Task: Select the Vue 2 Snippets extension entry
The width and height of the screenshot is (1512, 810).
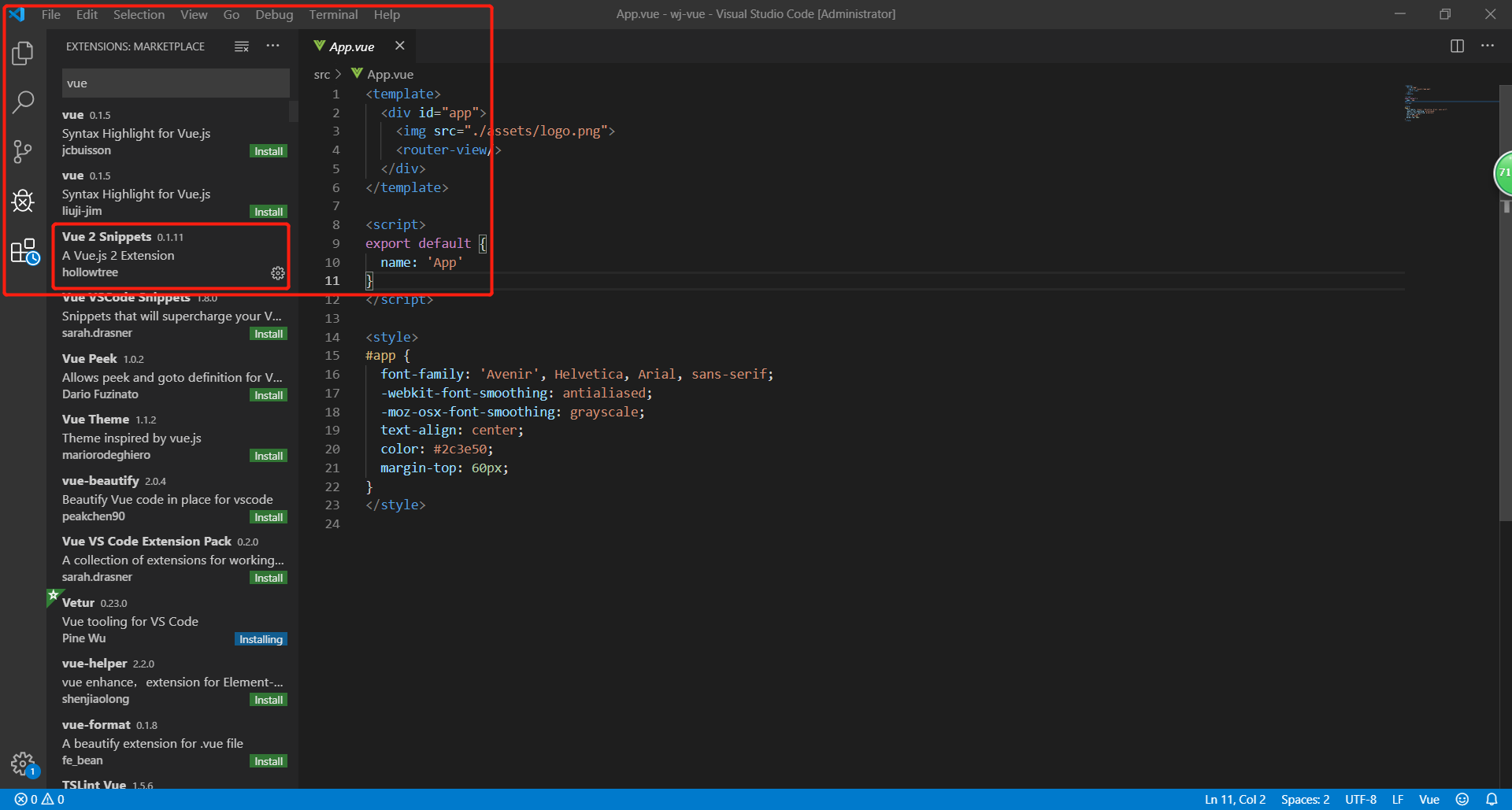Action: pyautogui.click(x=172, y=255)
